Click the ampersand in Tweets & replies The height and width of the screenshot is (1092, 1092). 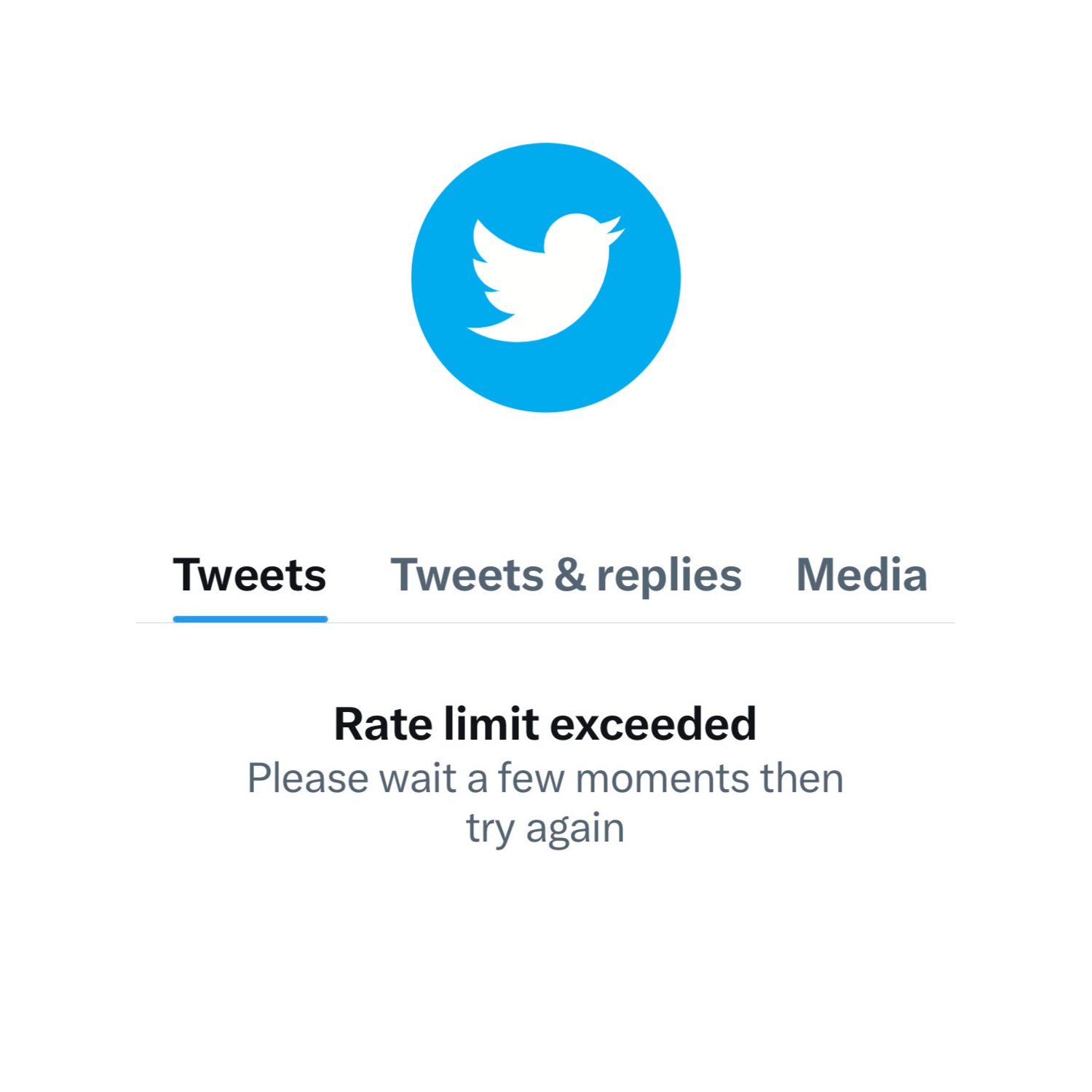click(x=570, y=575)
